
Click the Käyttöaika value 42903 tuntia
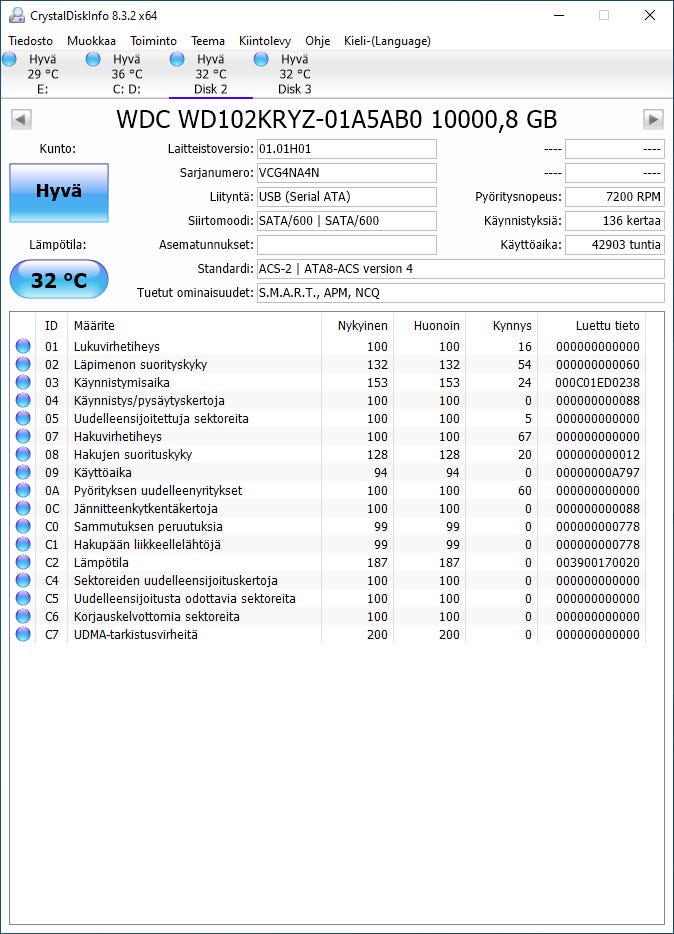(615, 244)
